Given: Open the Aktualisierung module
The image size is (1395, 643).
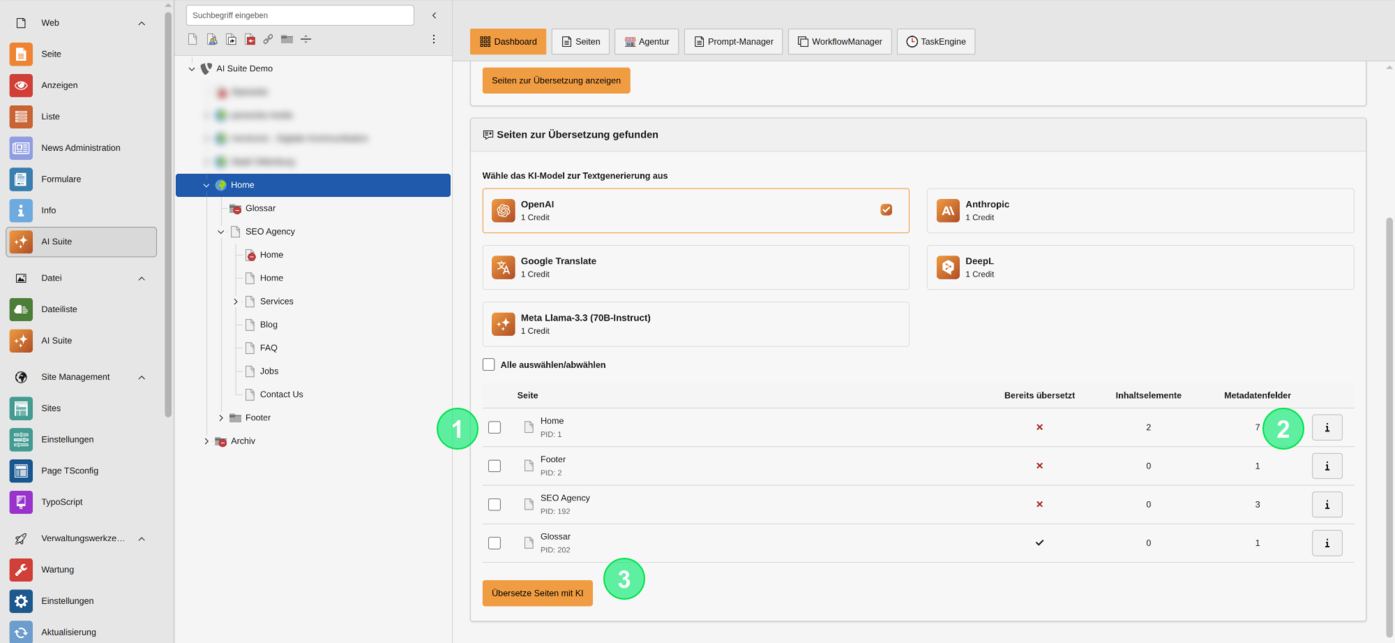Looking at the screenshot, I should (81, 632).
